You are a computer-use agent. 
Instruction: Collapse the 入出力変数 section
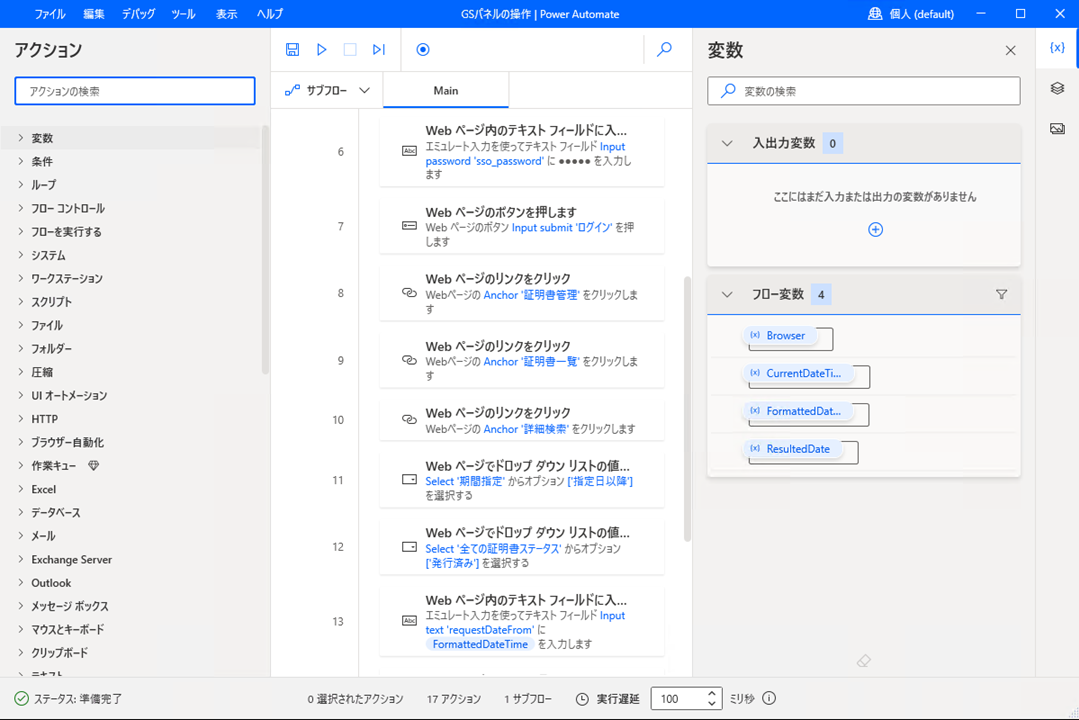click(x=727, y=143)
